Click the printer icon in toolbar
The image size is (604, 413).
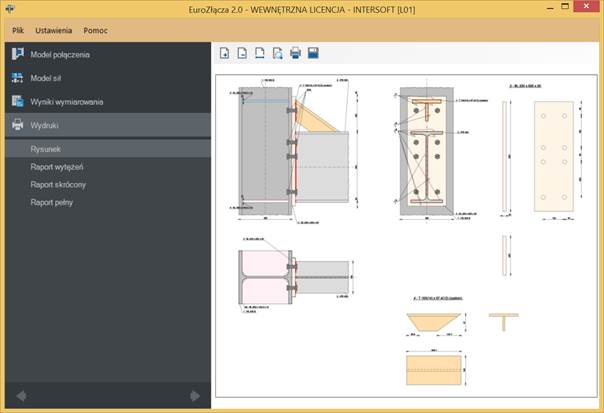click(295, 53)
